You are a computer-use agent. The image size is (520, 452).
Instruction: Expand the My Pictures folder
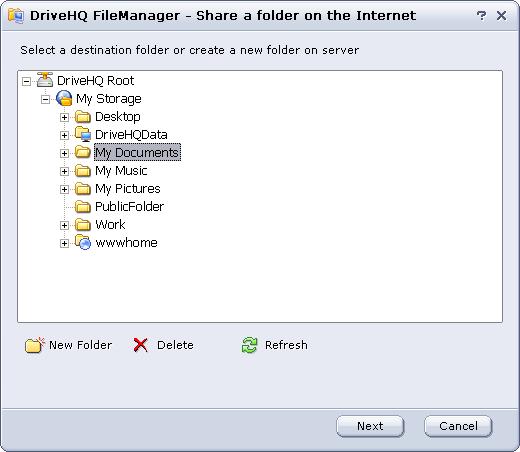(64, 189)
